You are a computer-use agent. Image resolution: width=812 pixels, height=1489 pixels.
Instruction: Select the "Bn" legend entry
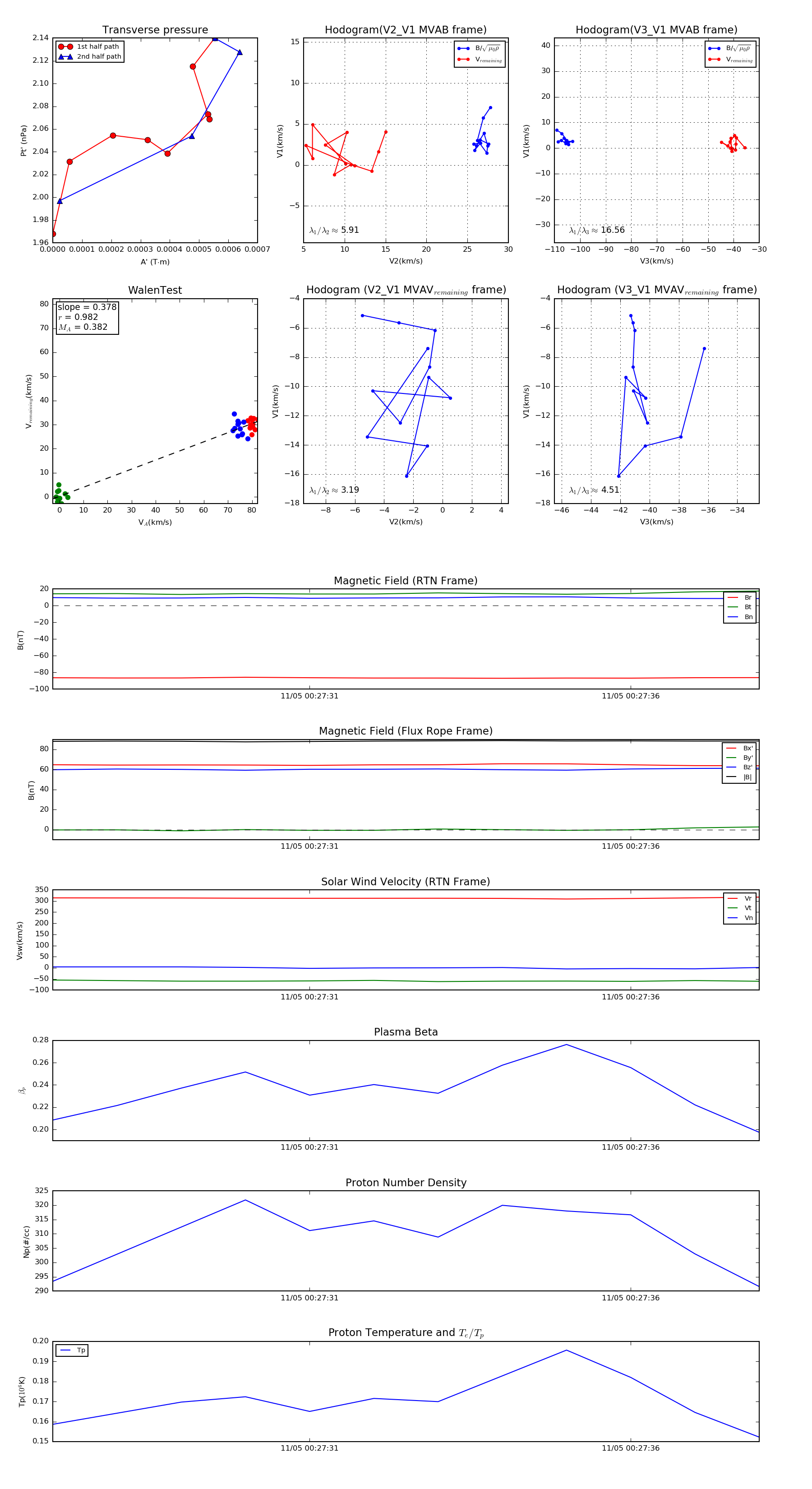(740, 617)
